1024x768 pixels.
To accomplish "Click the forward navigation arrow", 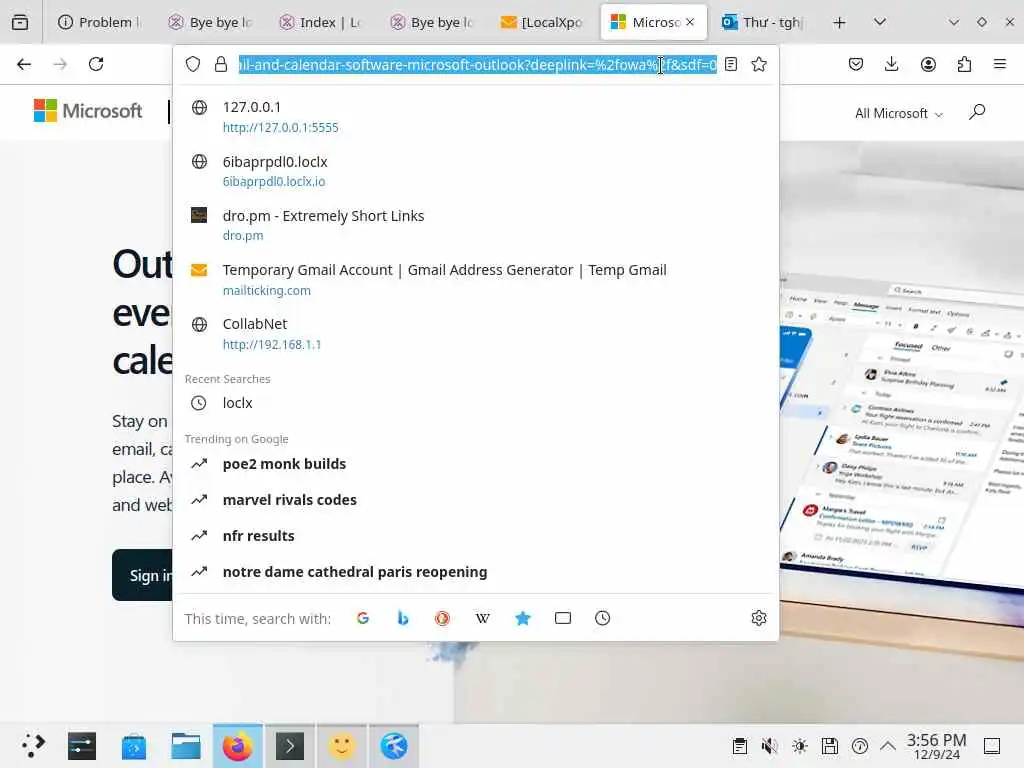I will (60, 64).
